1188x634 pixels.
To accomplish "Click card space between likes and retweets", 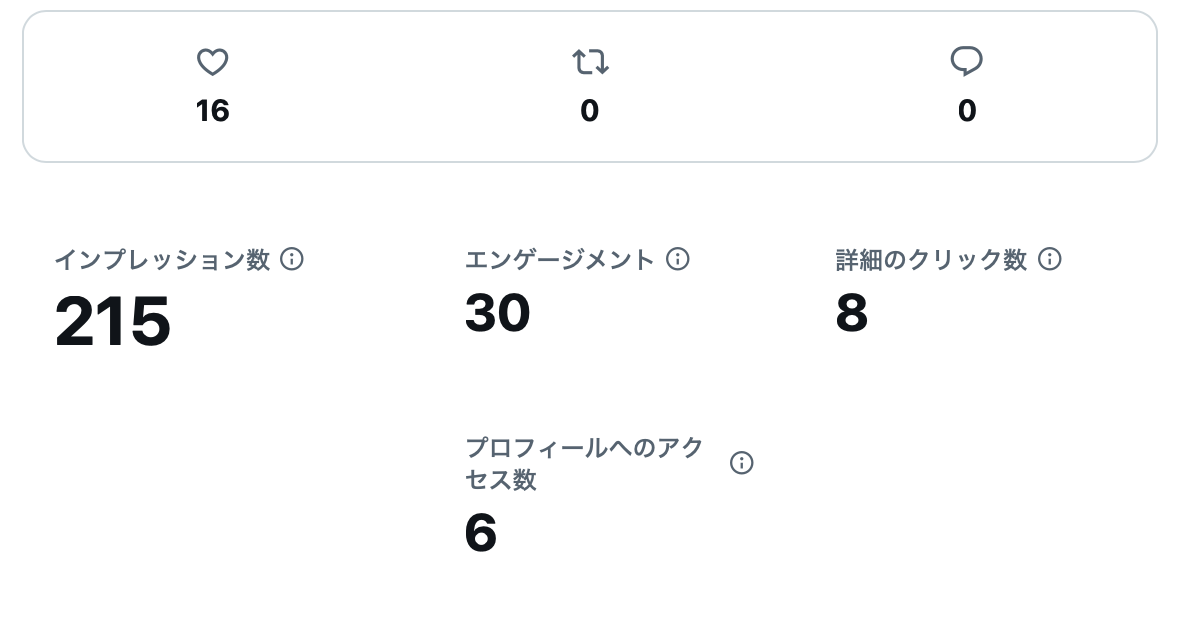I will (x=400, y=87).
